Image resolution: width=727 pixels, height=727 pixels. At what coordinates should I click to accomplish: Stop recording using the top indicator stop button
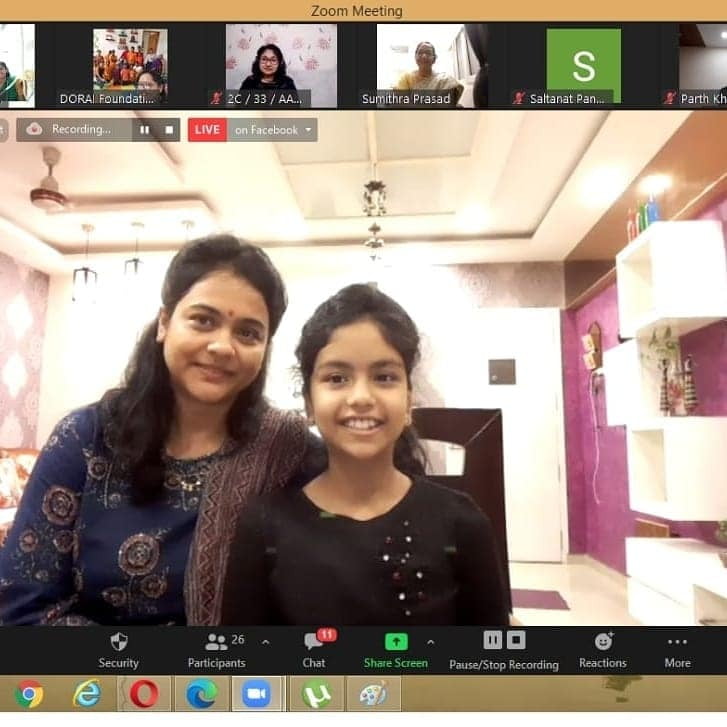[x=169, y=130]
